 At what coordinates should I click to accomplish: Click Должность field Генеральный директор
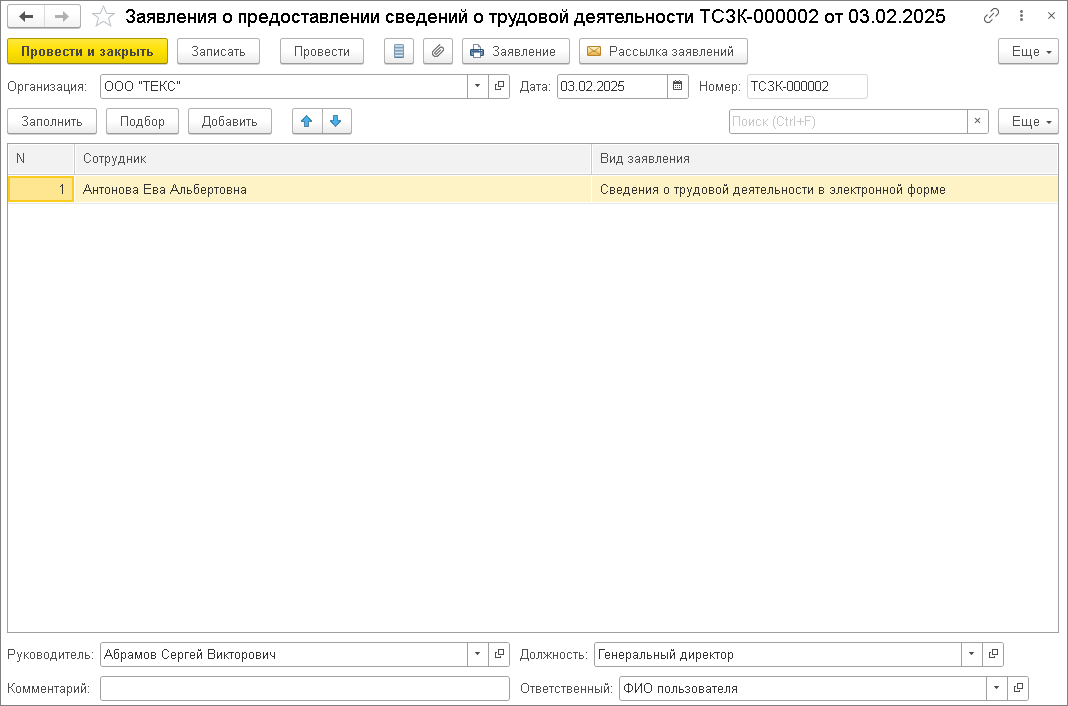(777, 654)
